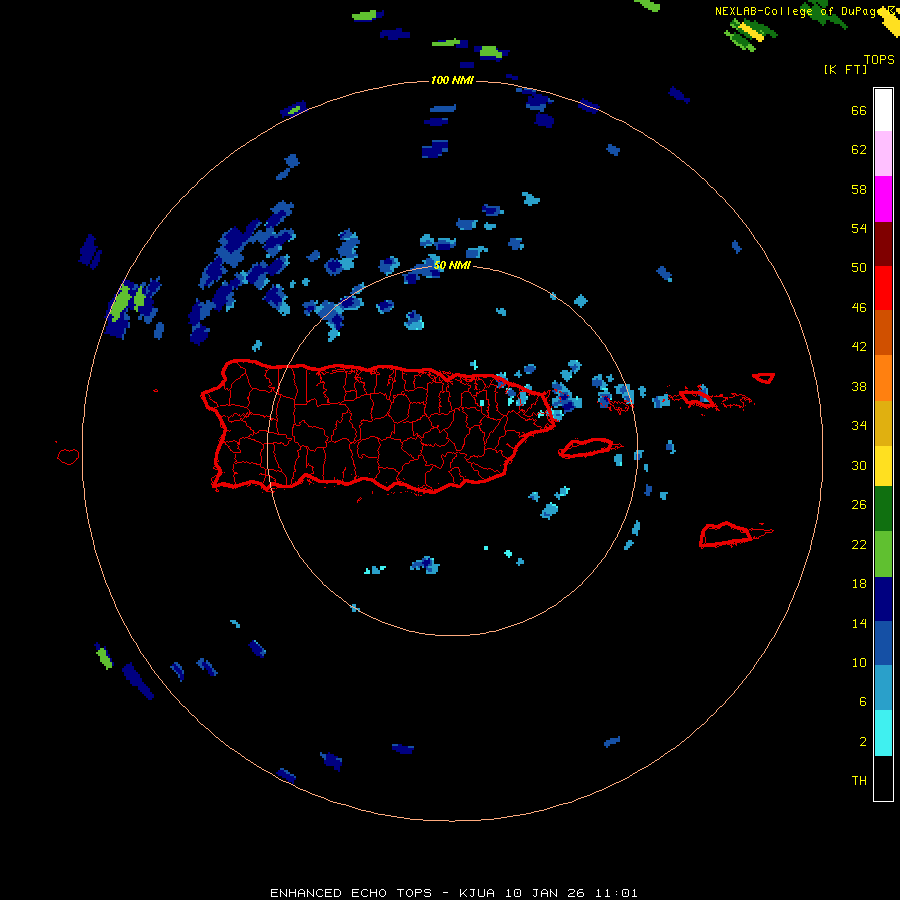Click the Mona island outline west of Puerto Rico
900x900 pixels.
[68, 456]
